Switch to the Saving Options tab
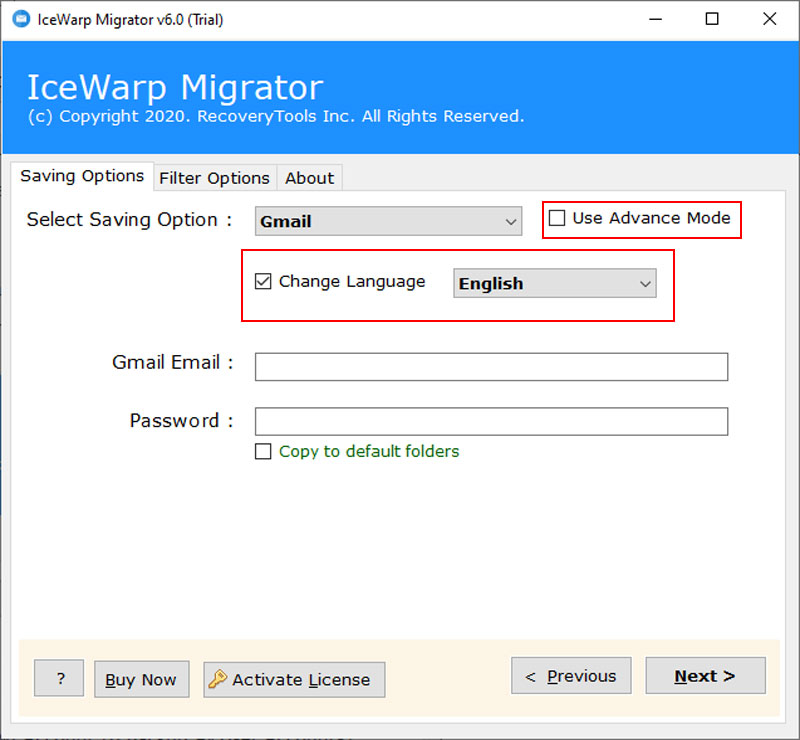800x740 pixels. [82, 176]
